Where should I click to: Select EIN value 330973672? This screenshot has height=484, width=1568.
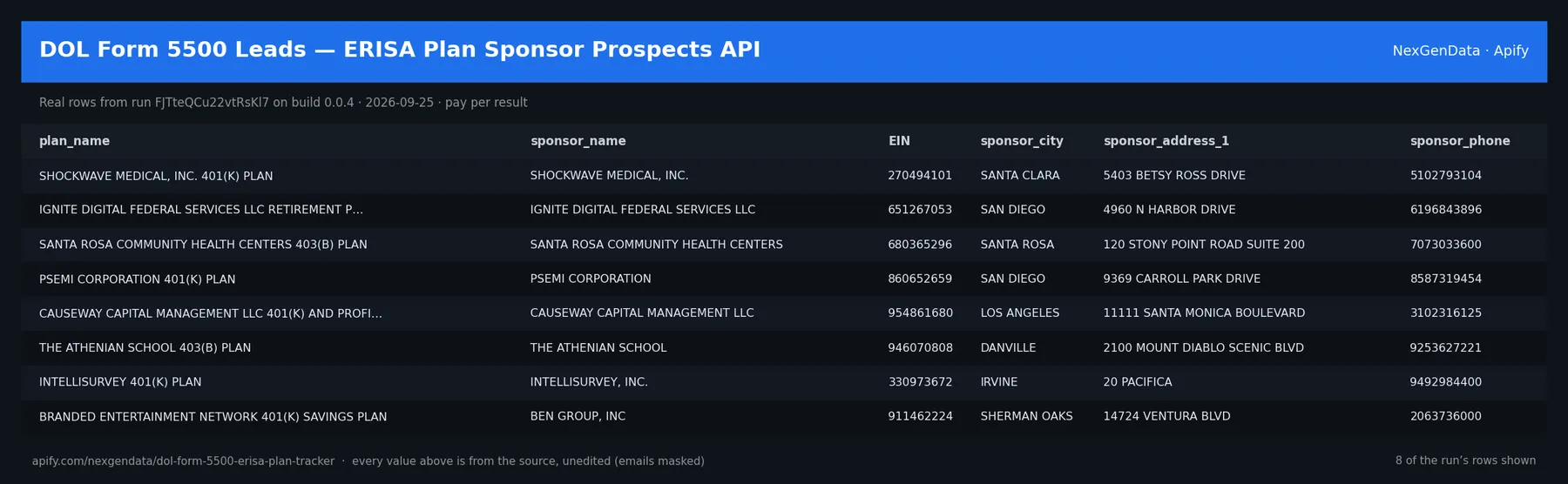click(920, 382)
